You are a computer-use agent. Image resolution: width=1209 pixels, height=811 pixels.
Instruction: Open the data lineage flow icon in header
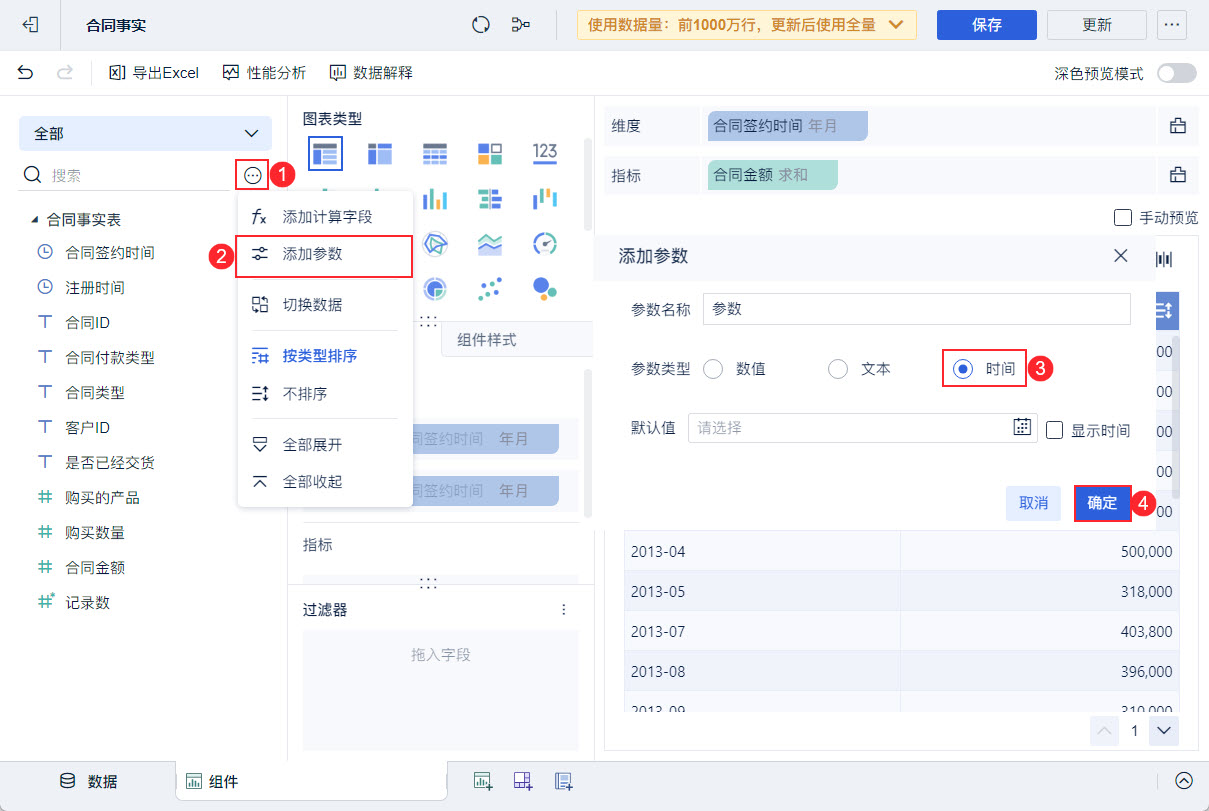[x=521, y=25]
